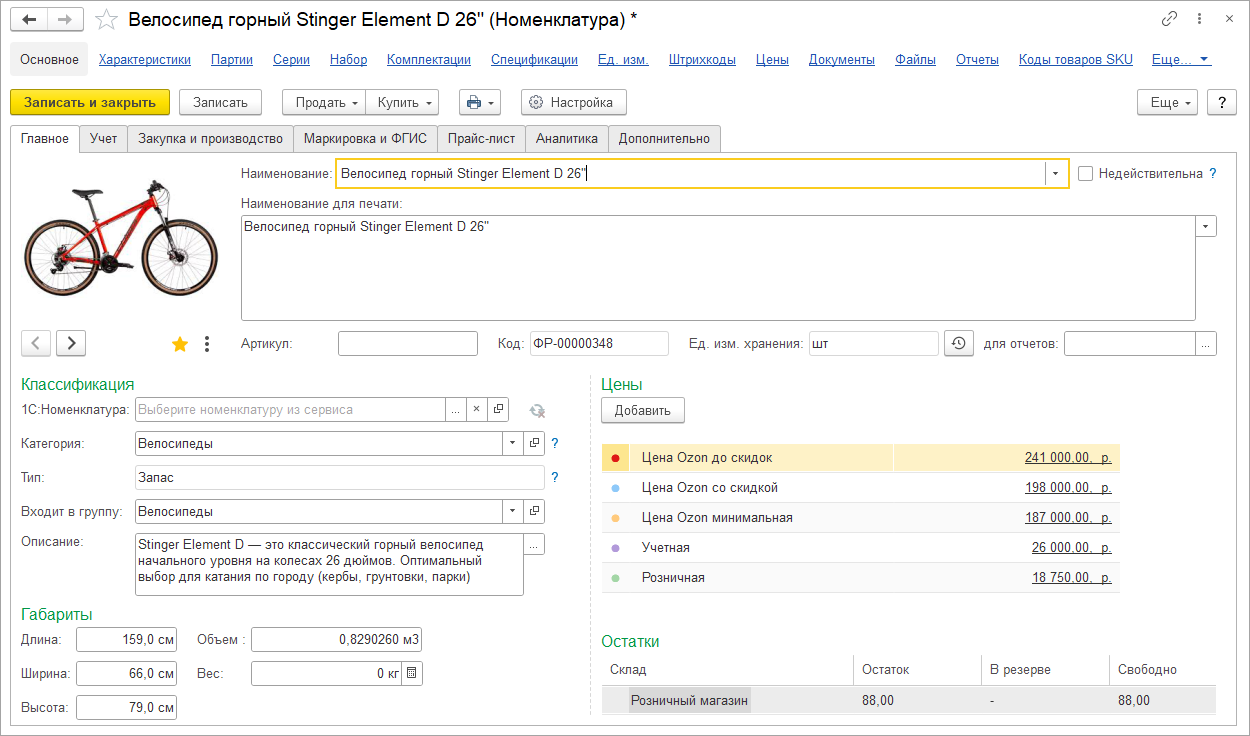1250x736 pixels.
Task: Click the refresh icon next to 1С:Номенклатура
Action: (x=537, y=410)
